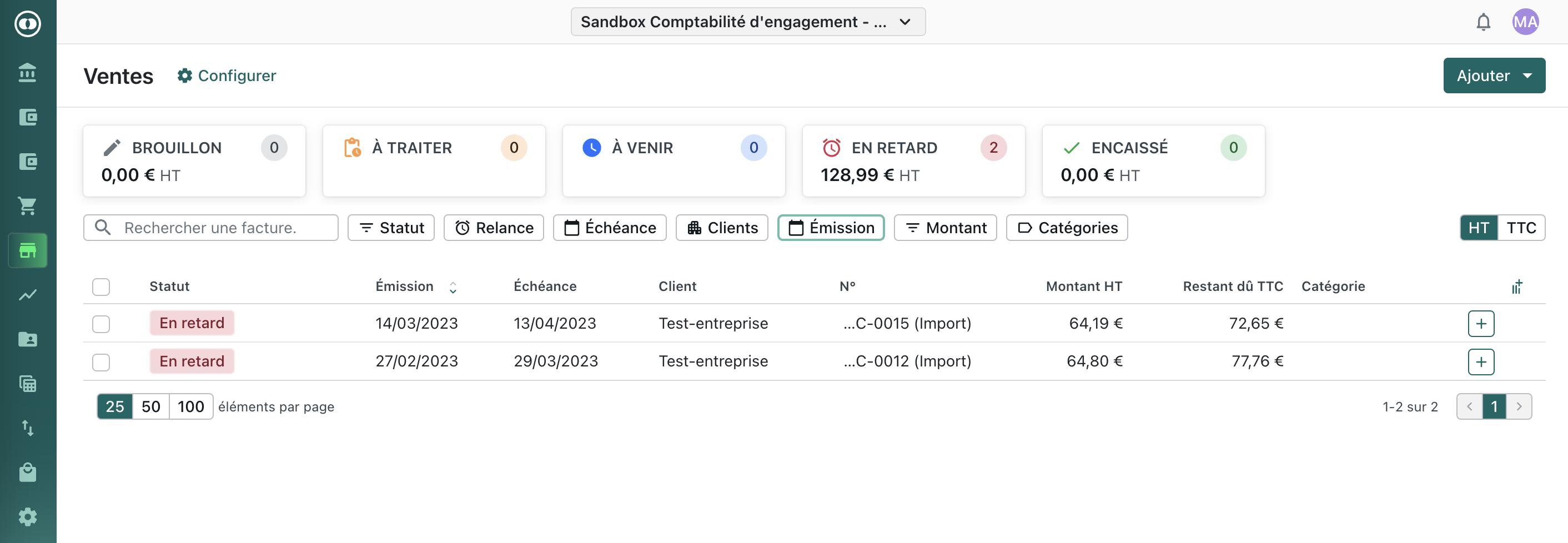Image resolution: width=1568 pixels, height=543 pixels.
Task: Click the magnifier search icon
Action: coord(103,228)
